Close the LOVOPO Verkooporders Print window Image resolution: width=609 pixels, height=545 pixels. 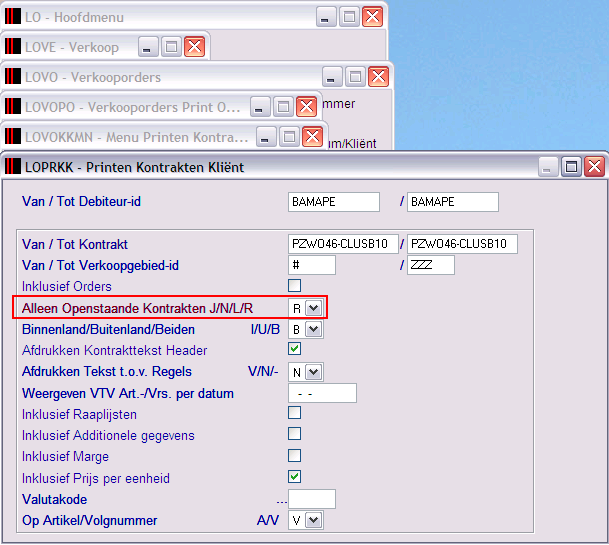click(x=306, y=106)
